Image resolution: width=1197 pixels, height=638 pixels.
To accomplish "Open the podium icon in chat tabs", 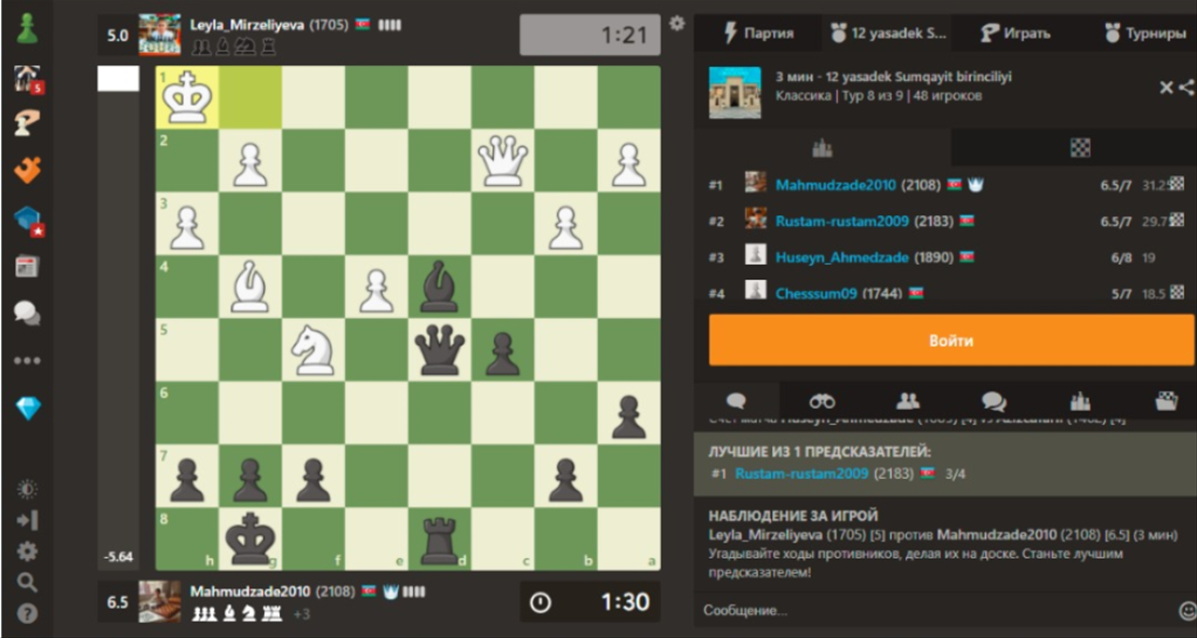I will pyautogui.click(x=1079, y=401).
